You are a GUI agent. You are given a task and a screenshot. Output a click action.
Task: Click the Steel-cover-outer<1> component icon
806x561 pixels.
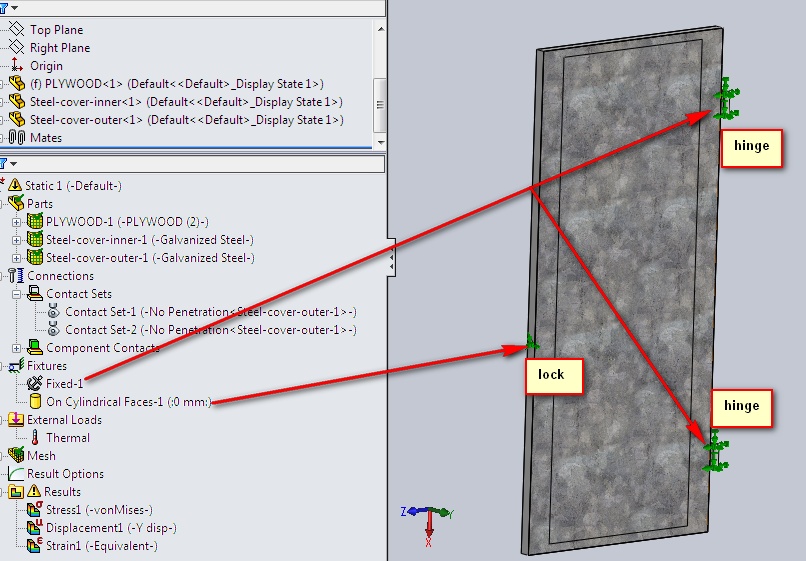(x=17, y=119)
